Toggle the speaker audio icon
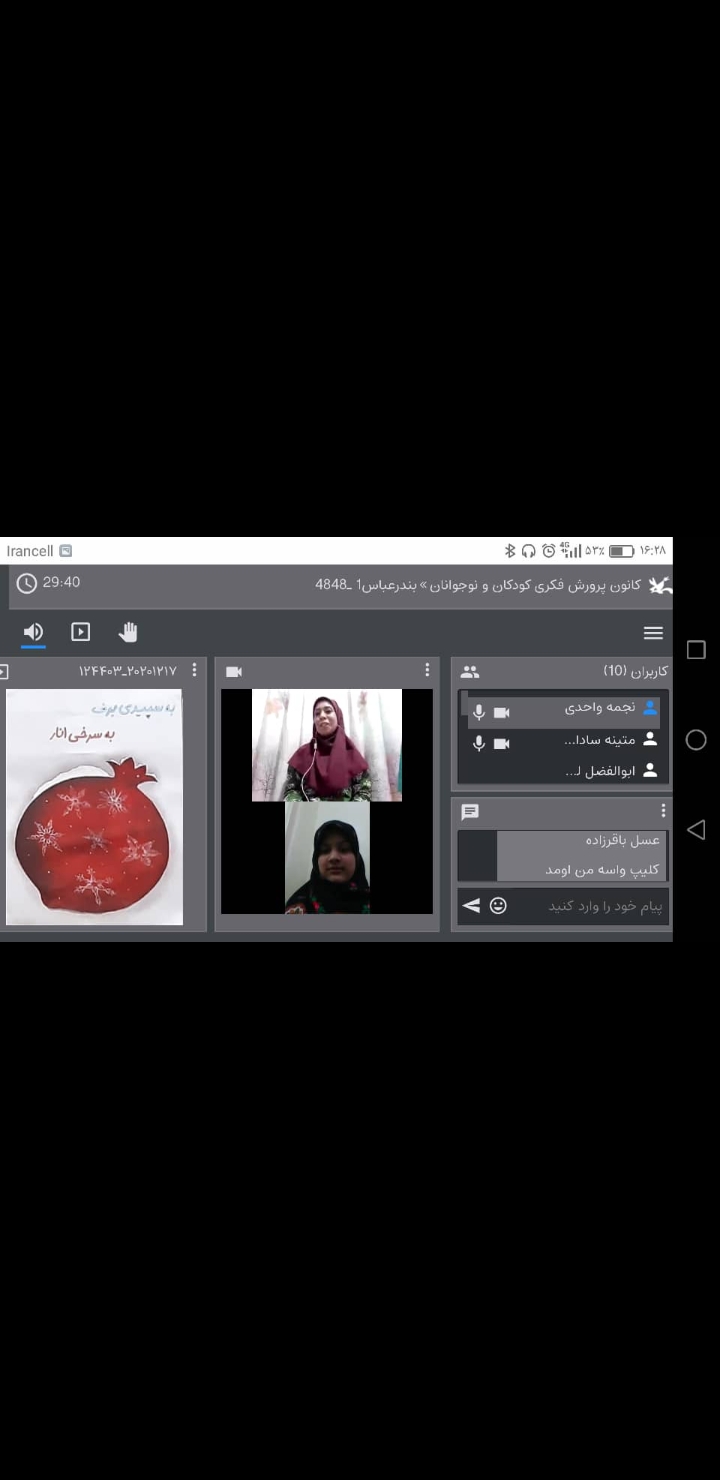The height and width of the screenshot is (1480, 720). click(33, 632)
